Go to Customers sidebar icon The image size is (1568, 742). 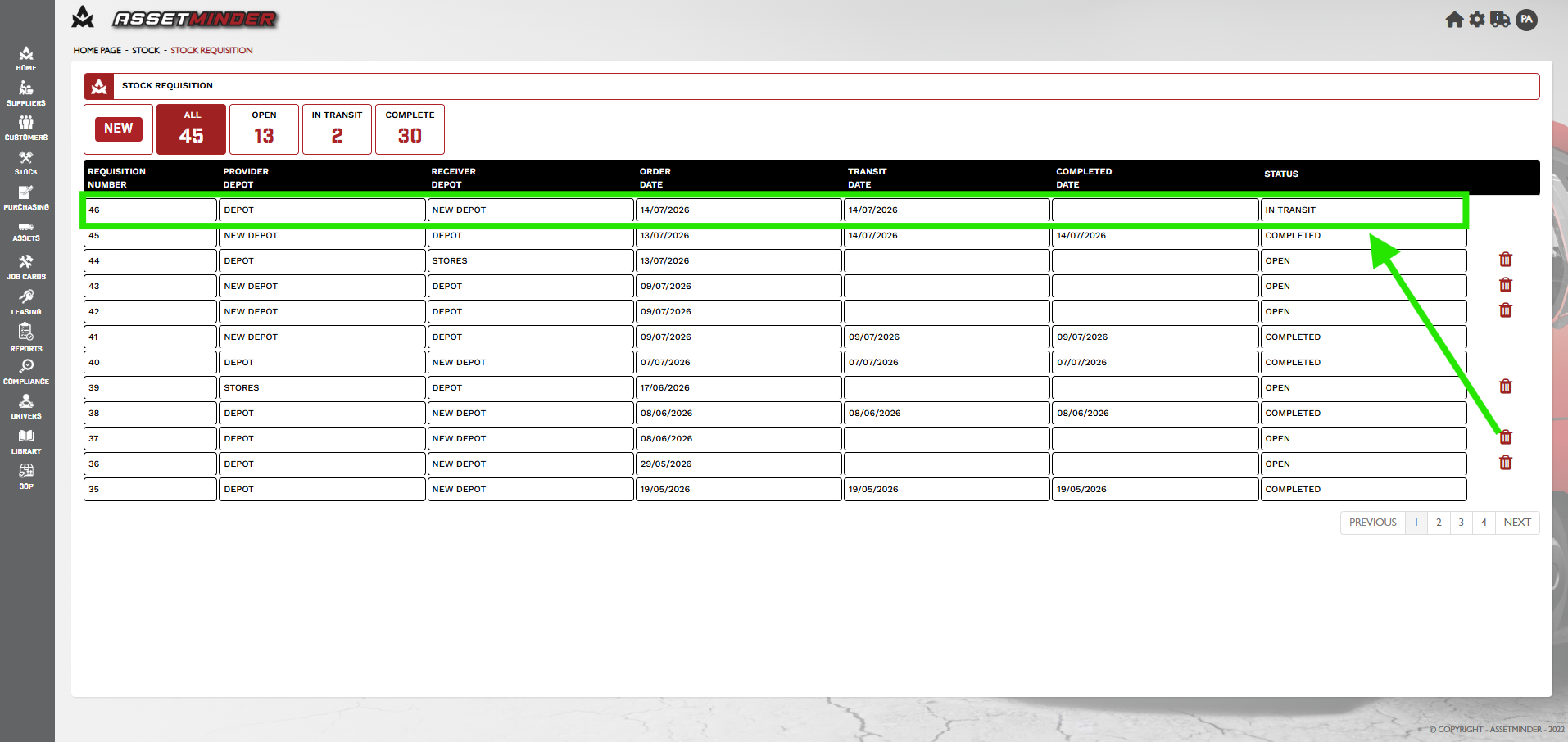coord(26,128)
